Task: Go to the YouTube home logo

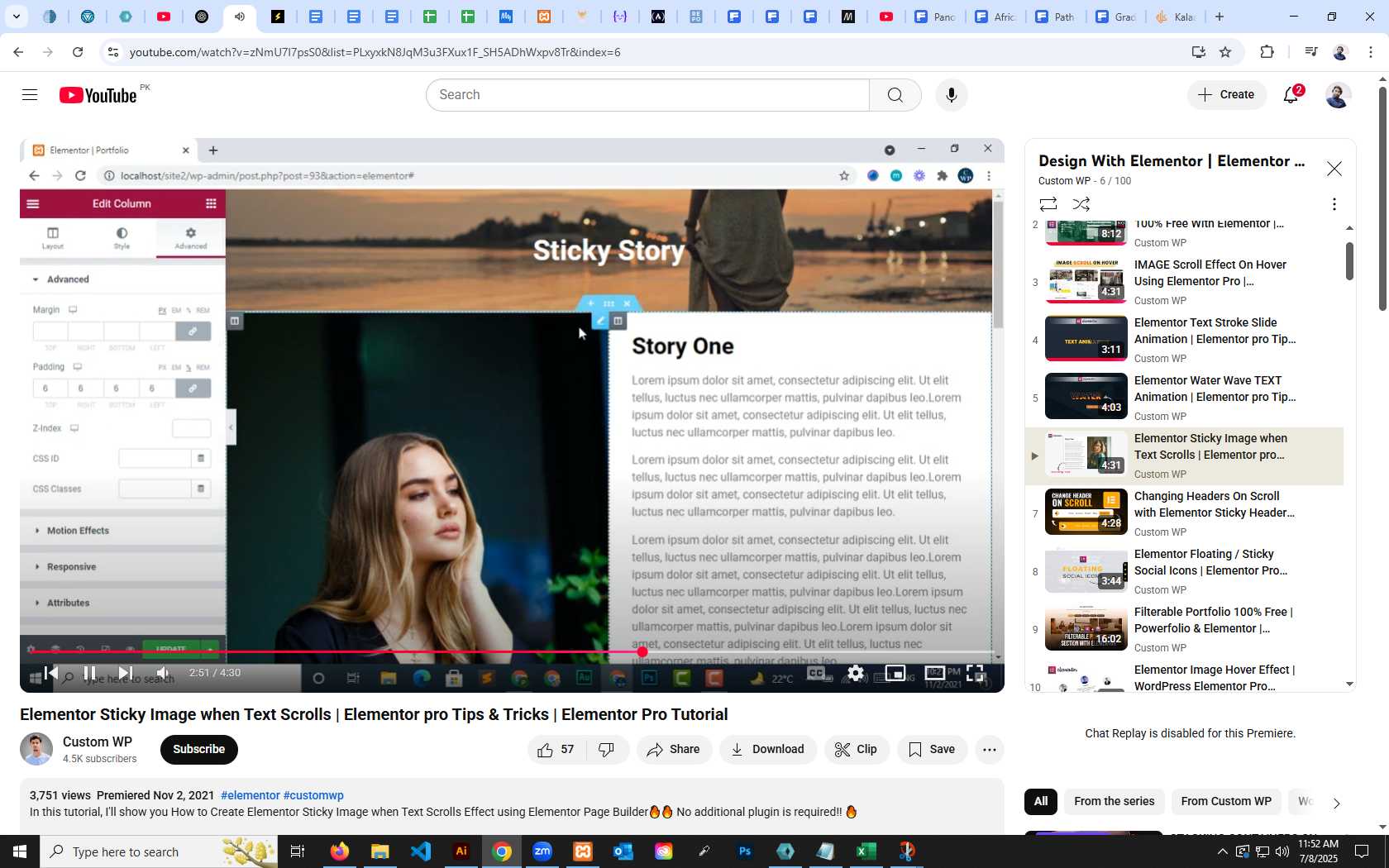Action: pyautogui.click(x=98, y=95)
